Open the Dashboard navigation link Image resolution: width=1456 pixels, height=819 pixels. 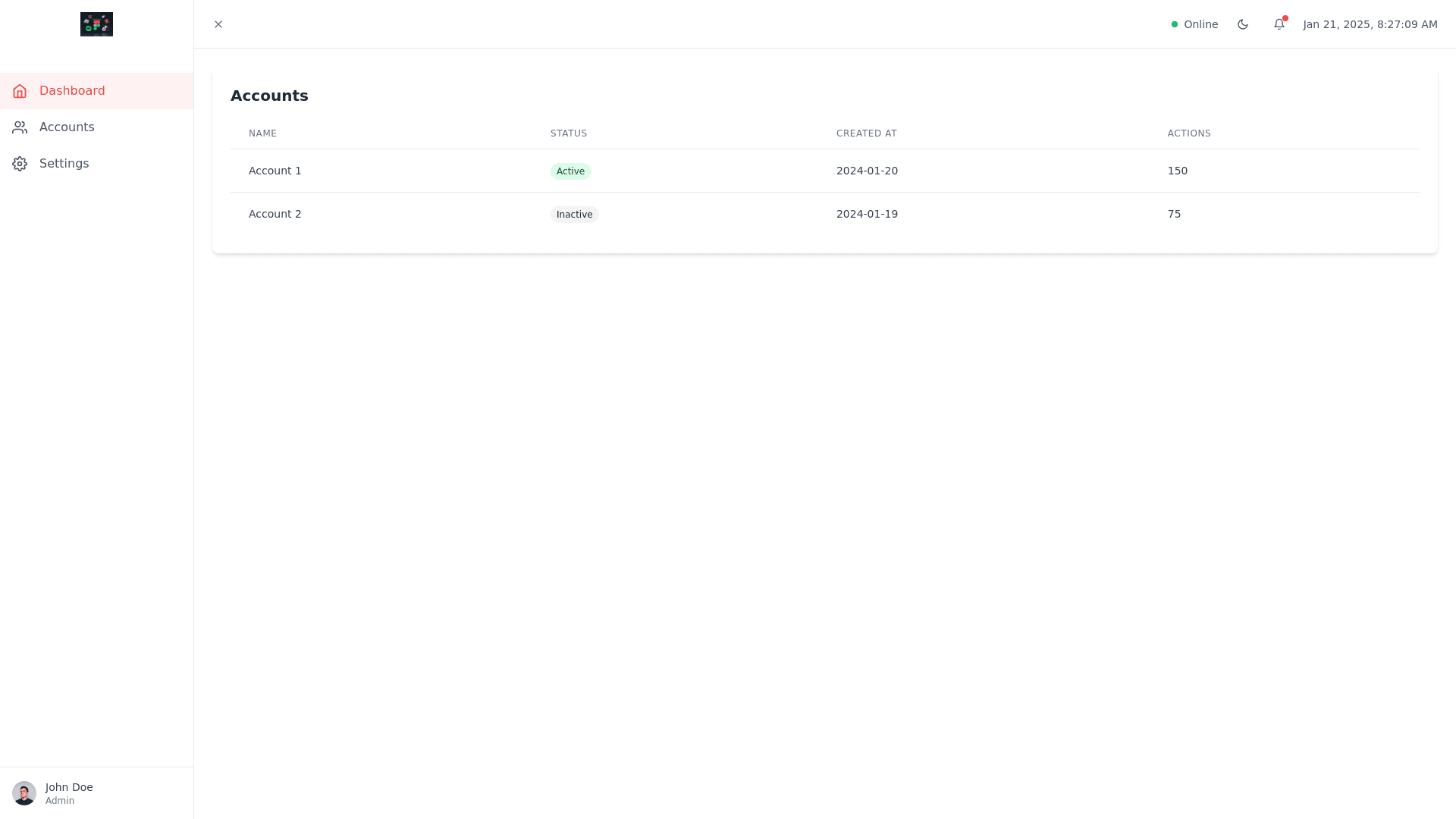point(72,91)
